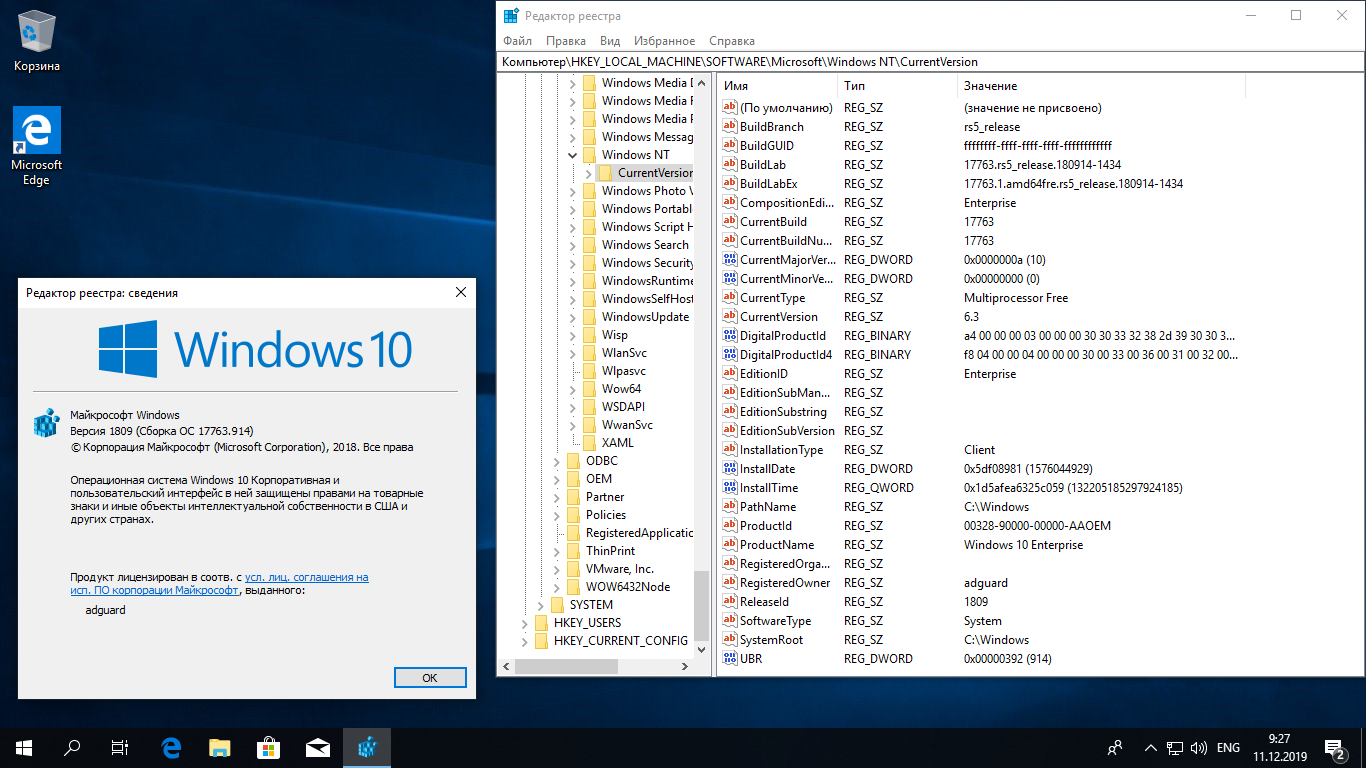The height and width of the screenshot is (768, 1366).
Task: Expand the Windows Search key
Action: click(573, 245)
